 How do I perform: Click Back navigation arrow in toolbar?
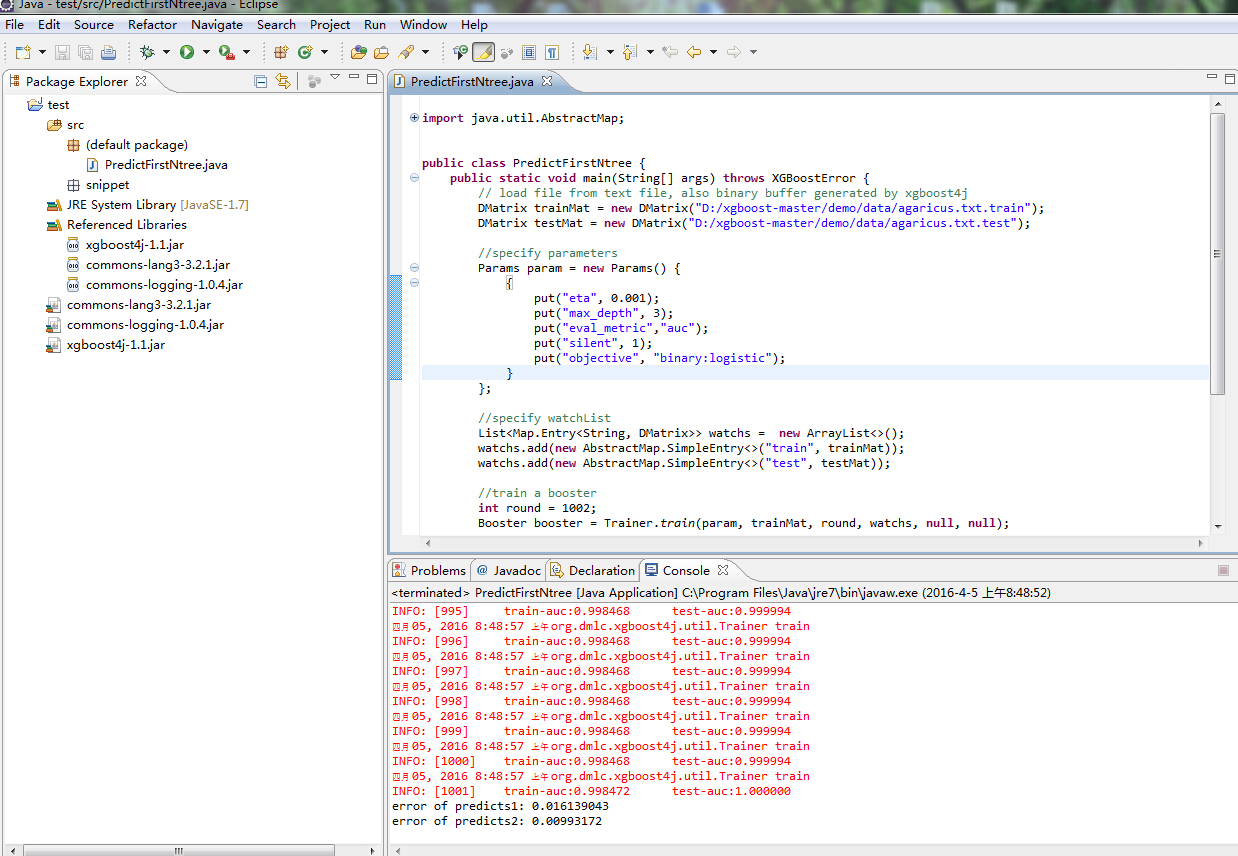click(x=693, y=52)
